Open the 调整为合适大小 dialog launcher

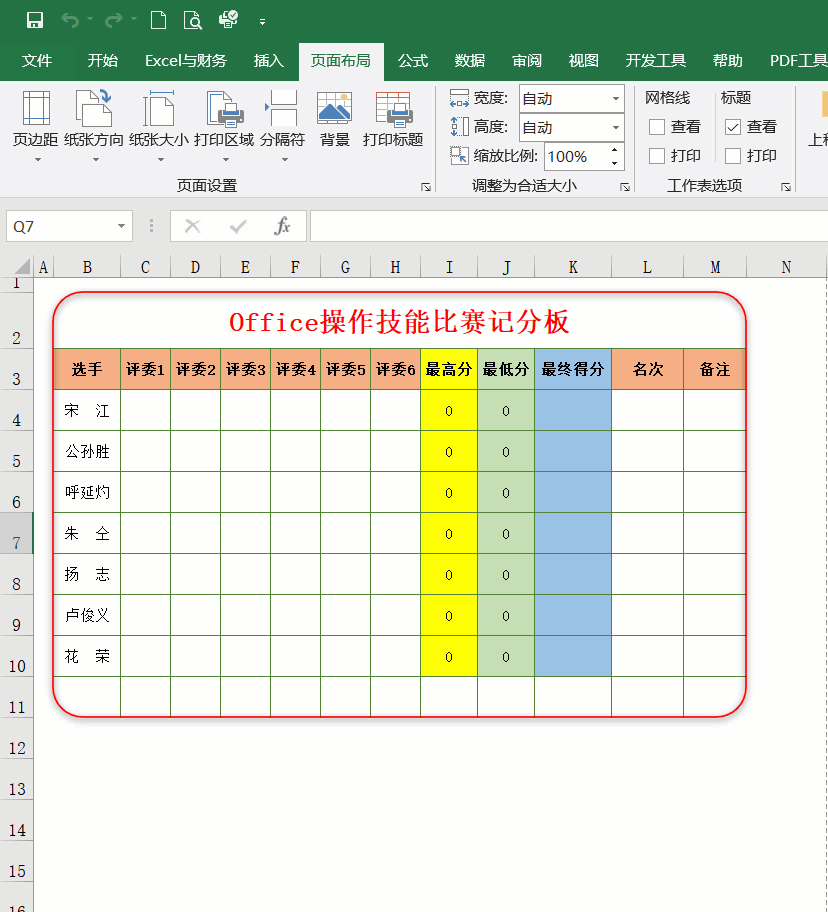625,187
